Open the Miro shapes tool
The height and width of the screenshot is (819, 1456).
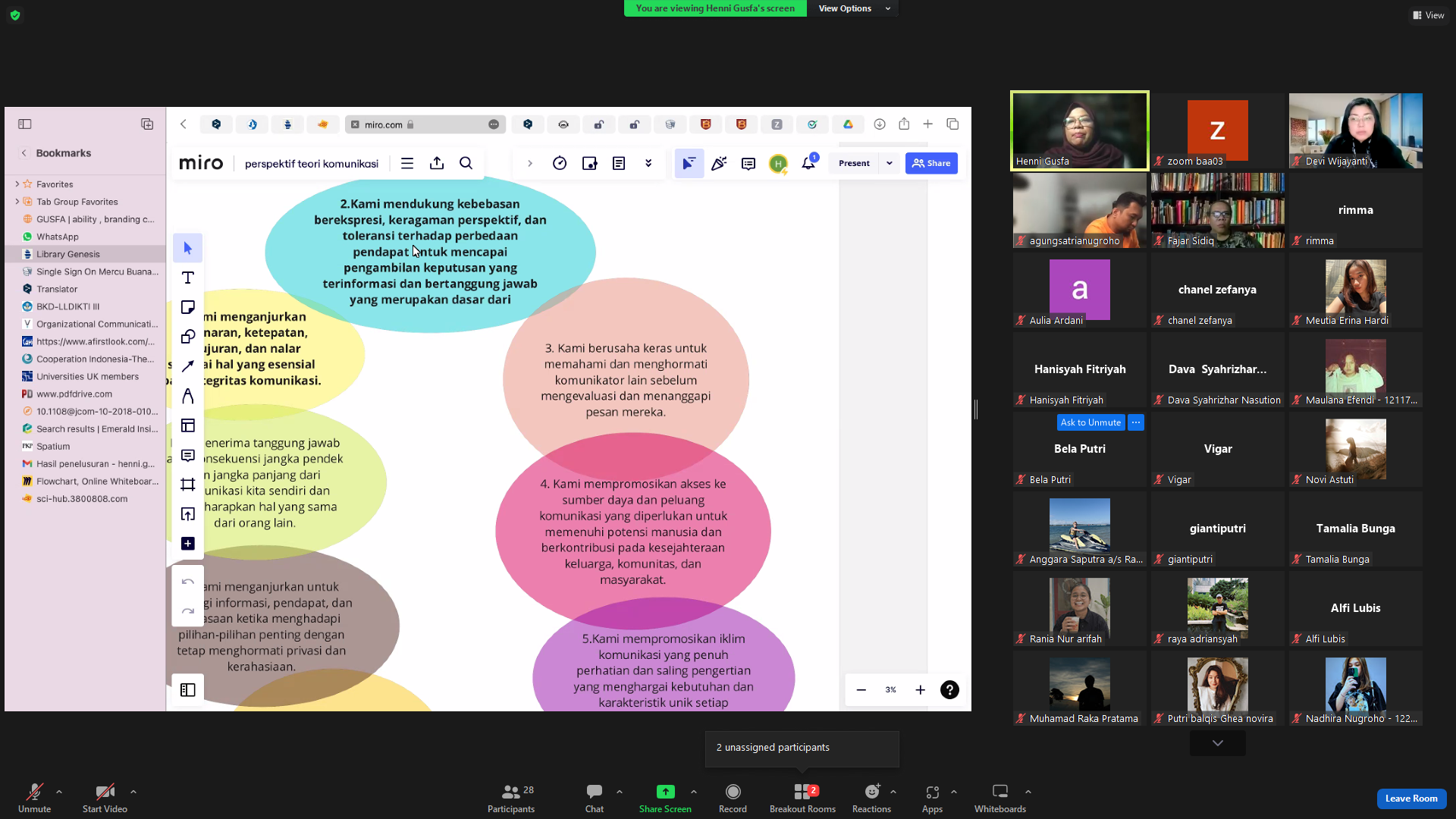188,337
